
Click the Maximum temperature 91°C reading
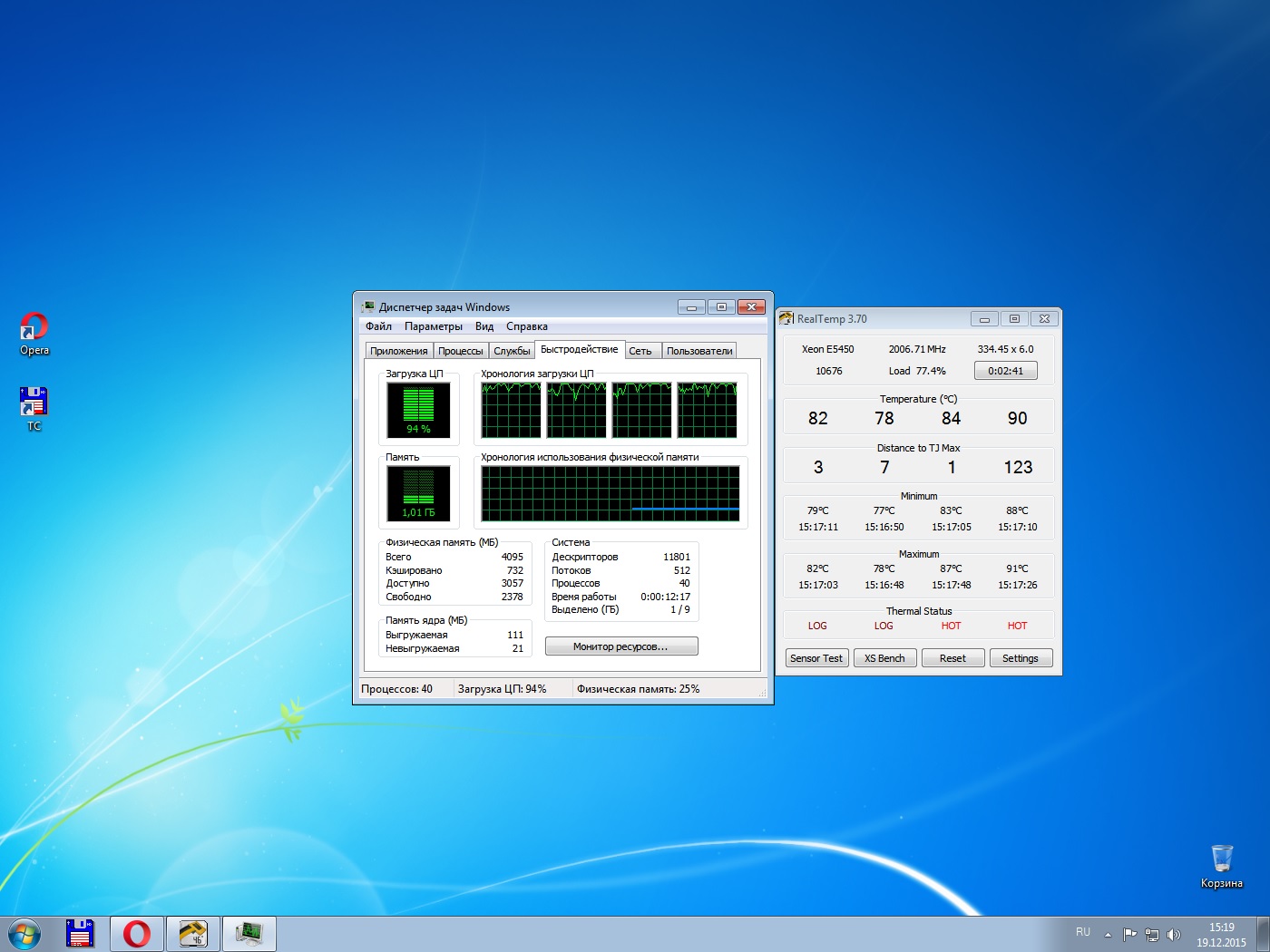[1018, 568]
